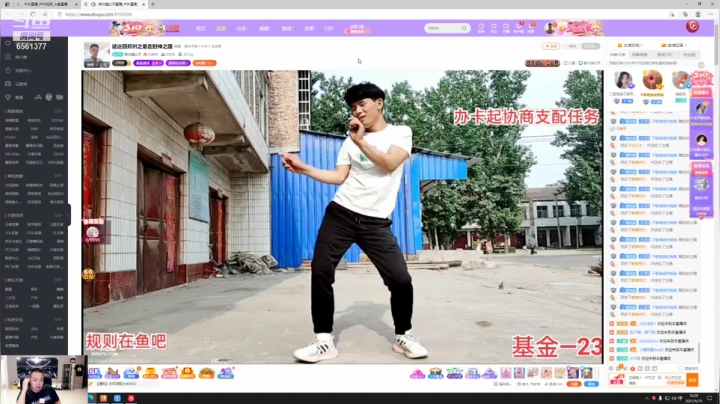Collapse the left sidebar handle
Image resolution: width=720 pixels, height=404 pixels.
[x=69, y=215]
